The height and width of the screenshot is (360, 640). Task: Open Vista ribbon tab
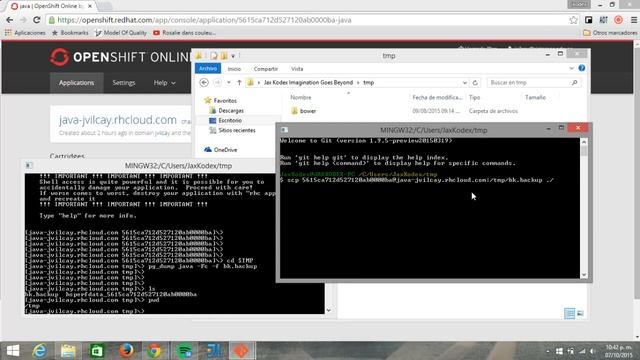click(x=297, y=69)
